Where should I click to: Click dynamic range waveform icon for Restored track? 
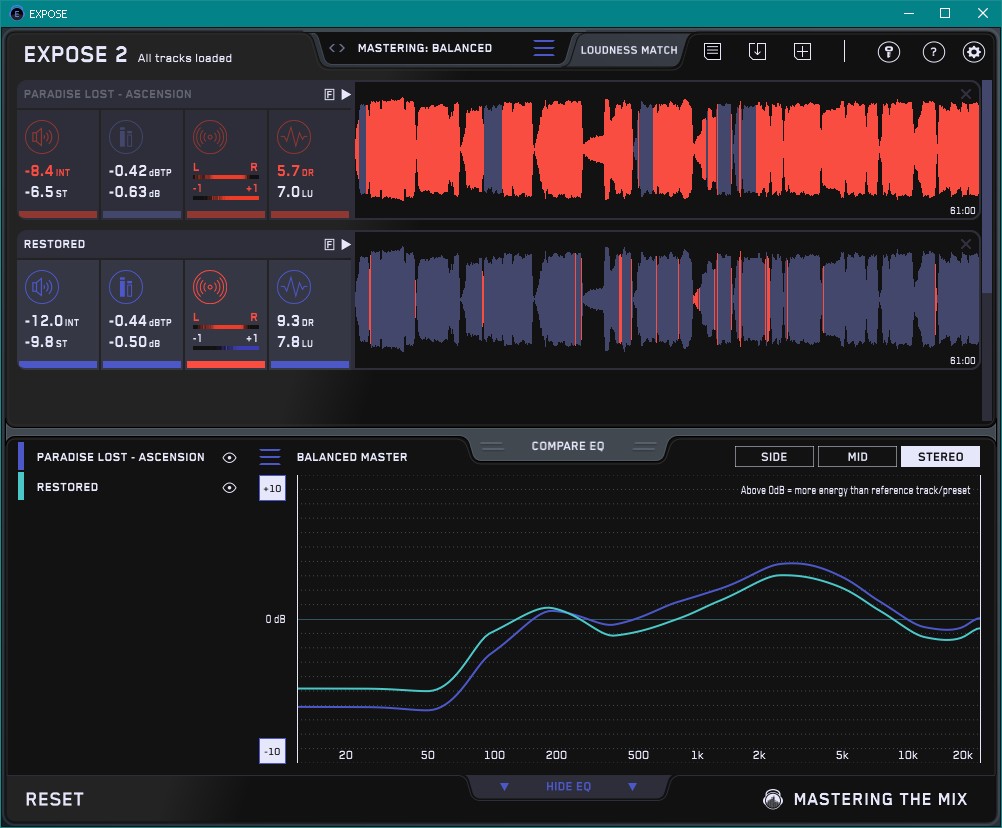pyautogui.click(x=294, y=286)
